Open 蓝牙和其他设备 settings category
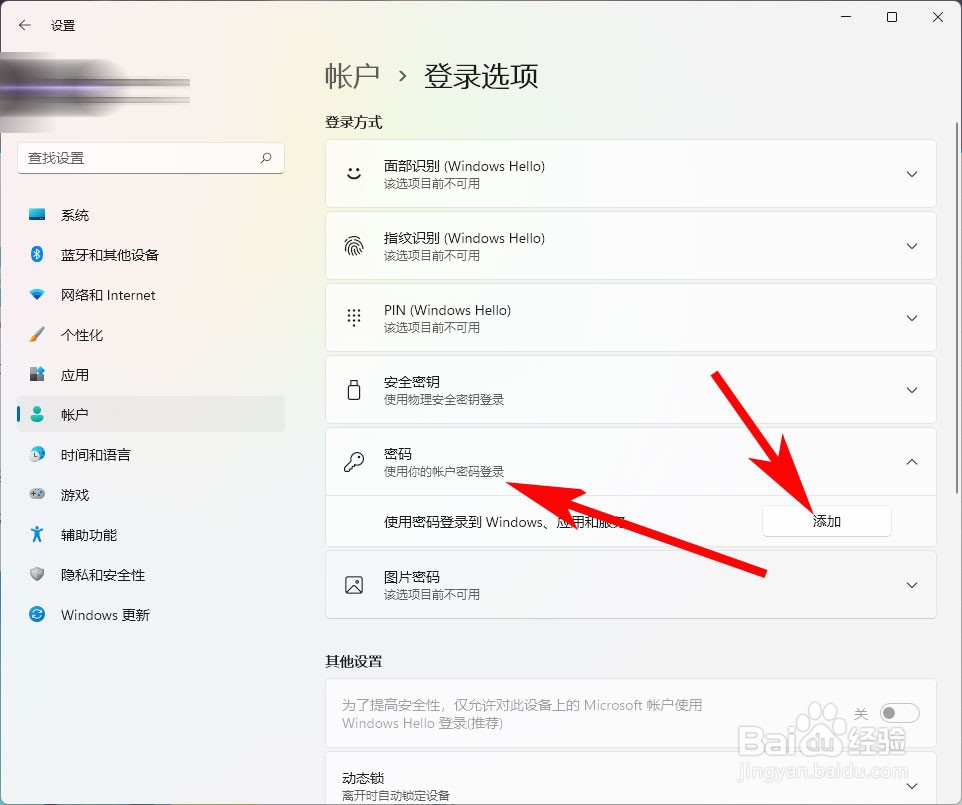This screenshot has height=805, width=962. pyautogui.click(x=151, y=255)
